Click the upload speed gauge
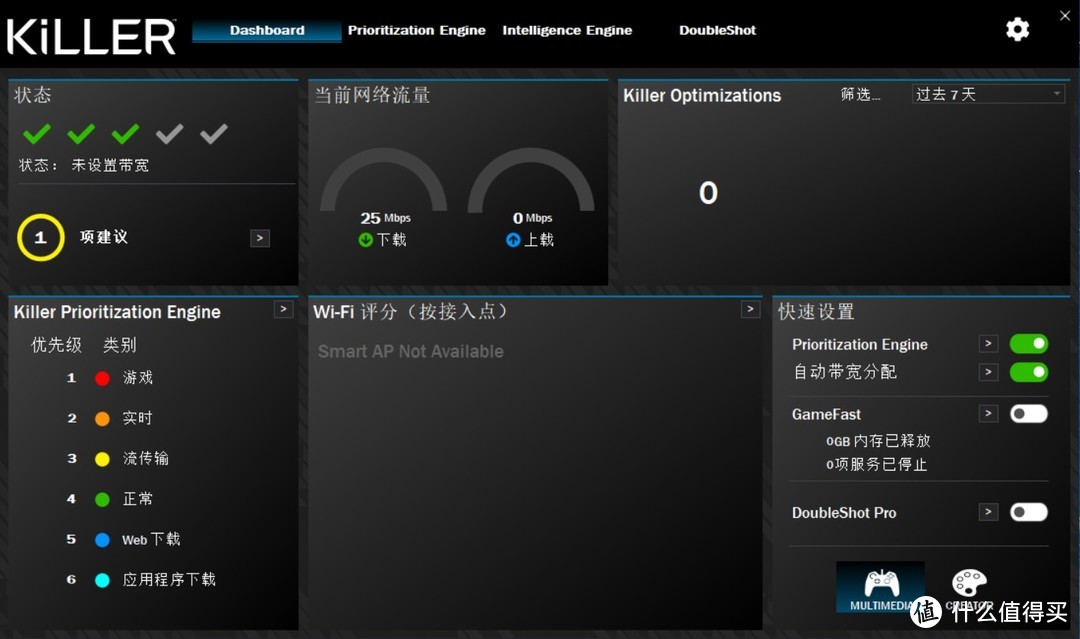Viewport: 1080px width, 639px height. tap(531, 179)
